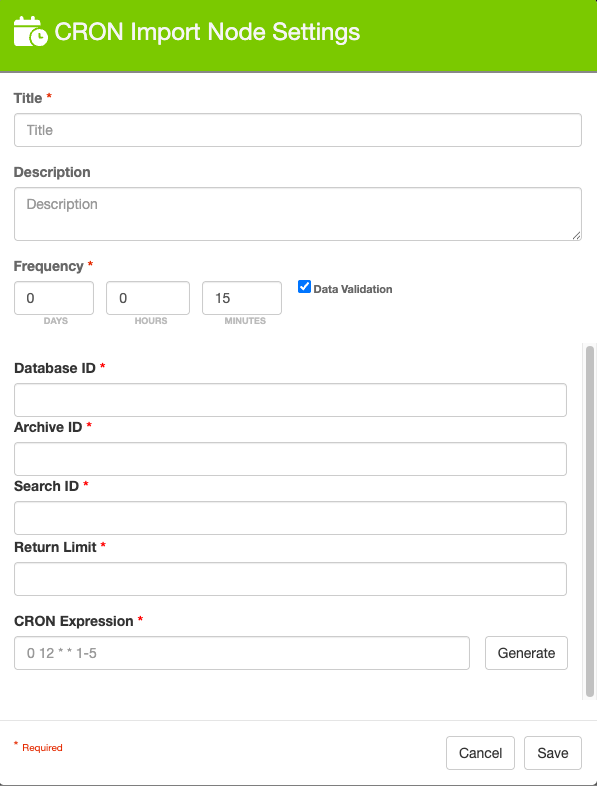Click the Return Limit input
This screenshot has width=597, height=786.
[290, 579]
